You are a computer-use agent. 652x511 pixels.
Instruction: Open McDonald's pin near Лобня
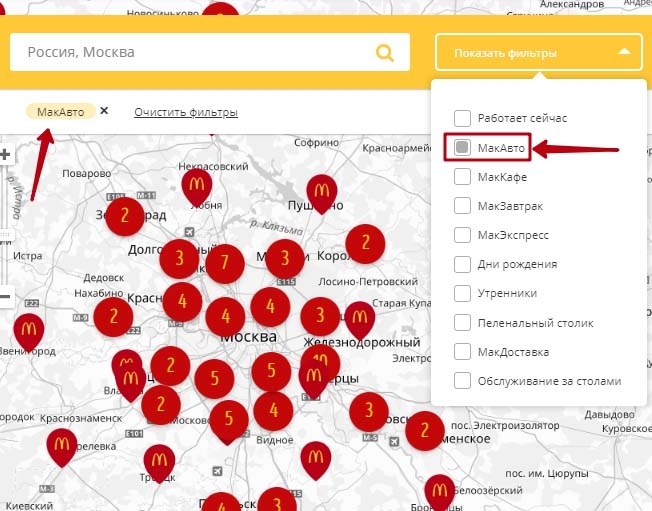coord(197,187)
